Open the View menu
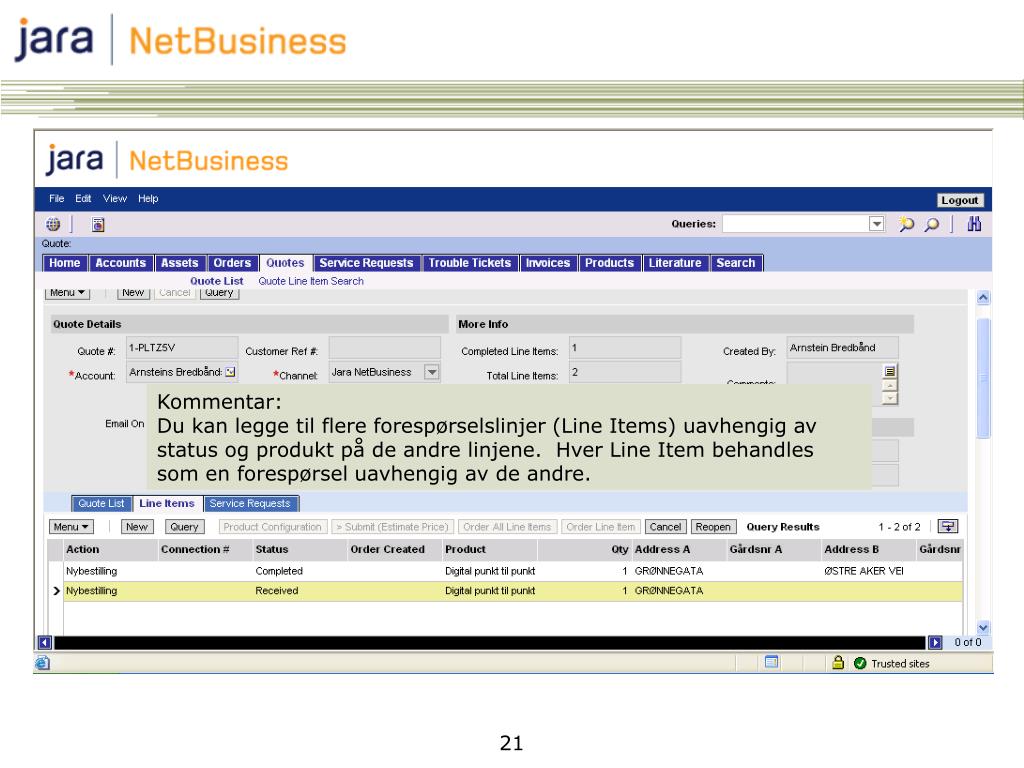Screen dimensions: 1024x768 114,199
